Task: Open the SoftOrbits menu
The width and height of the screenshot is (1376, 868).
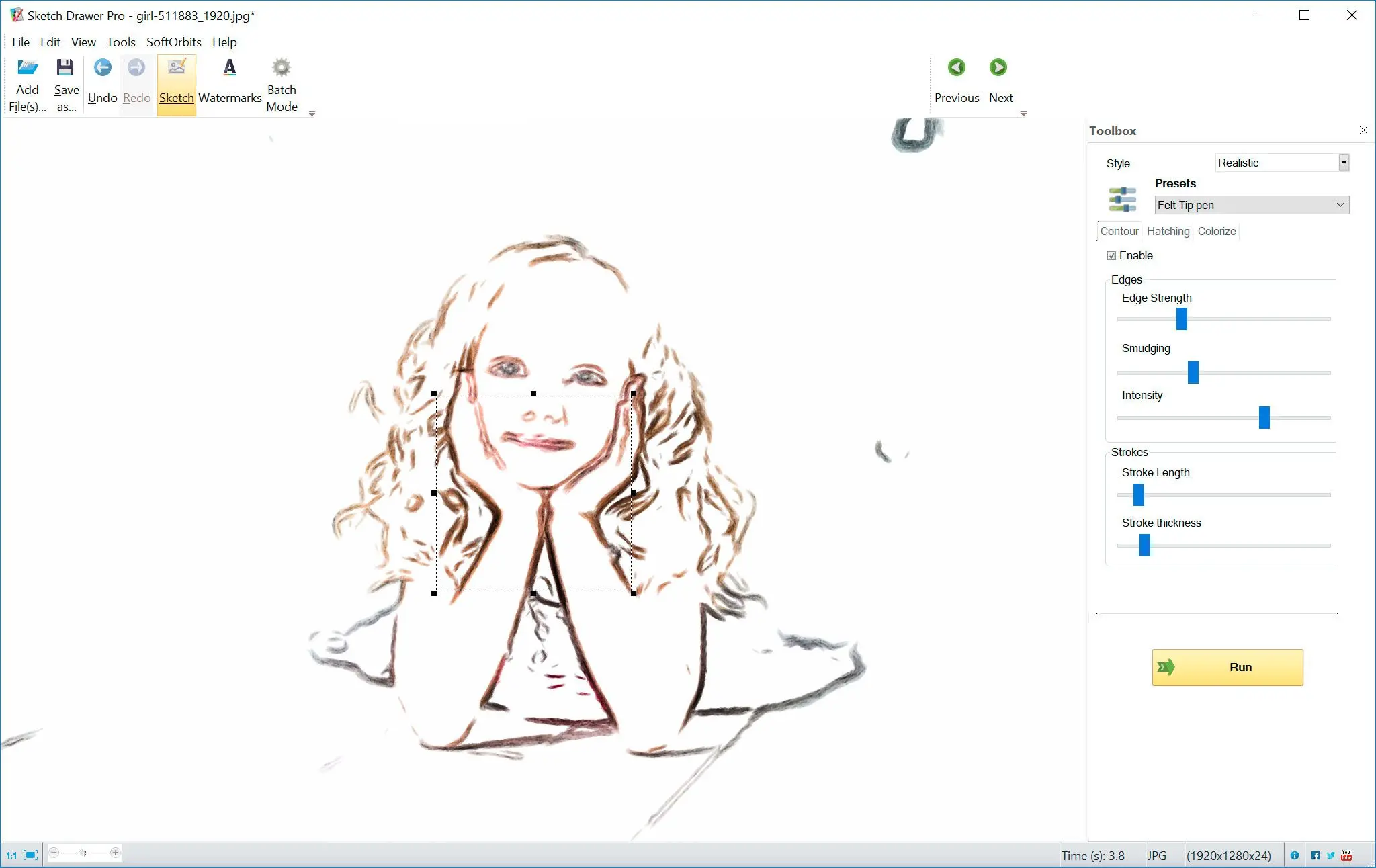Action: (x=172, y=42)
